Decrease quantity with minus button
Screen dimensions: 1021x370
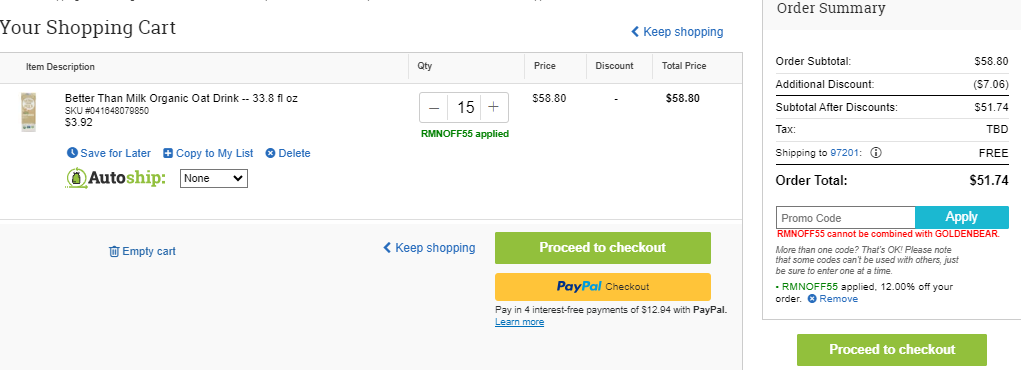(x=434, y=107)
